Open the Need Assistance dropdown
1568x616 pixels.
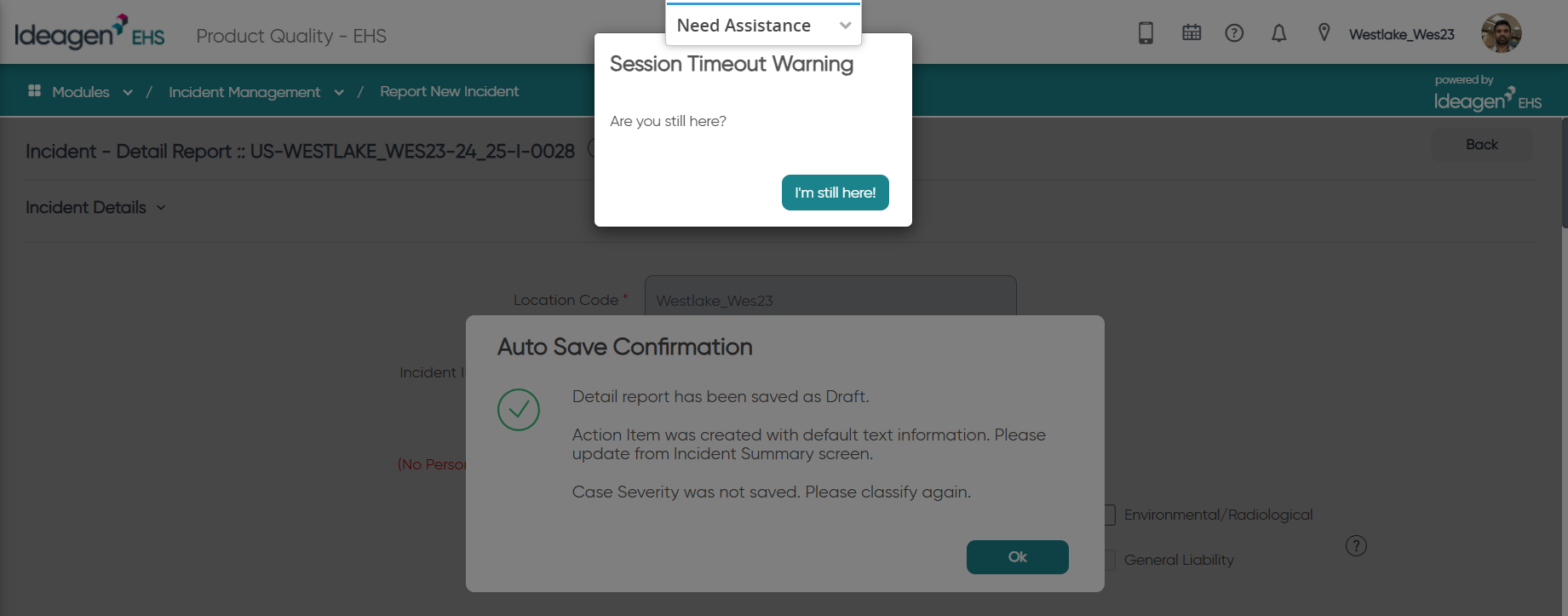[763, 26]
